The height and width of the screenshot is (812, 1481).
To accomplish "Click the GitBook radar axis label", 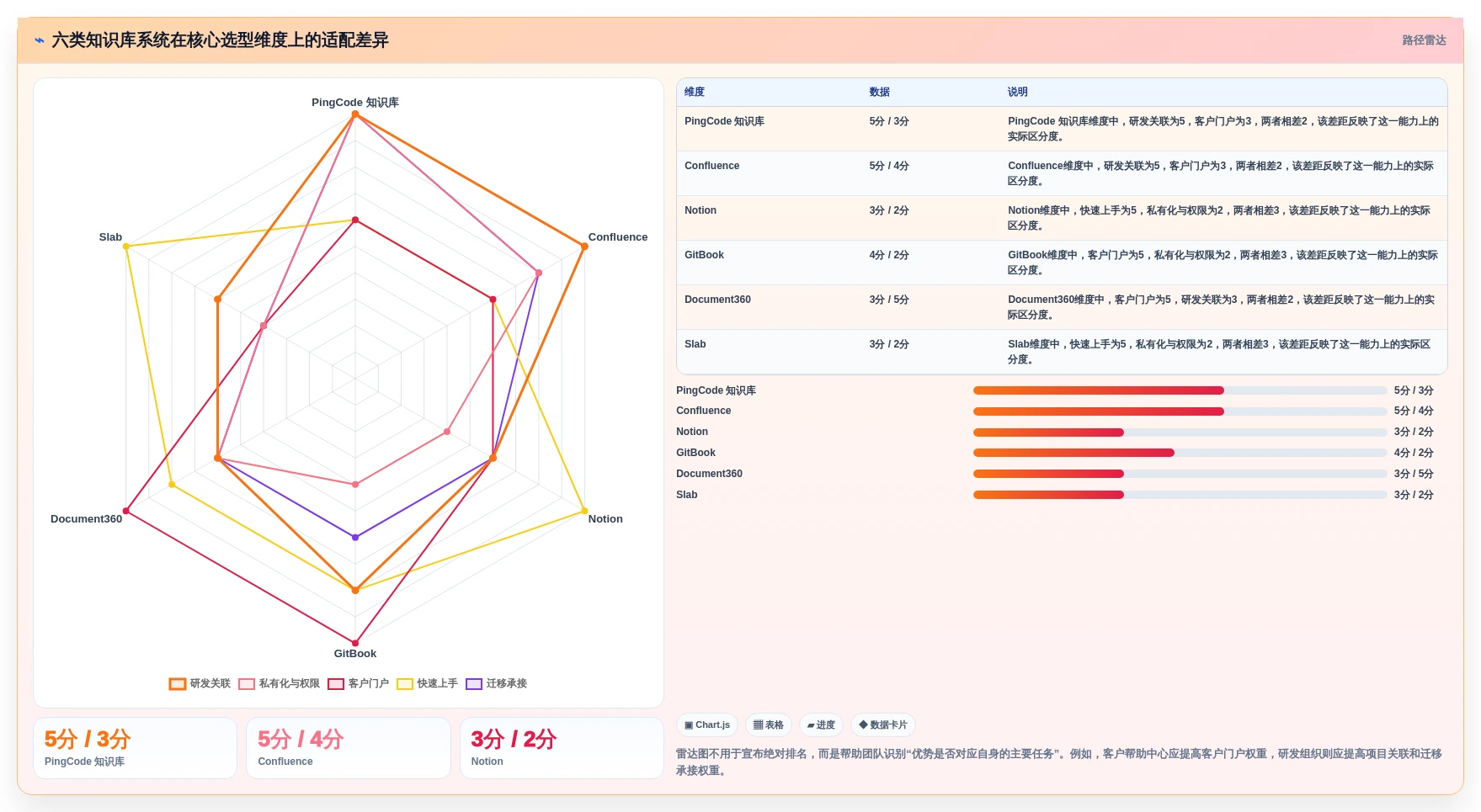I will pos(355,654).
